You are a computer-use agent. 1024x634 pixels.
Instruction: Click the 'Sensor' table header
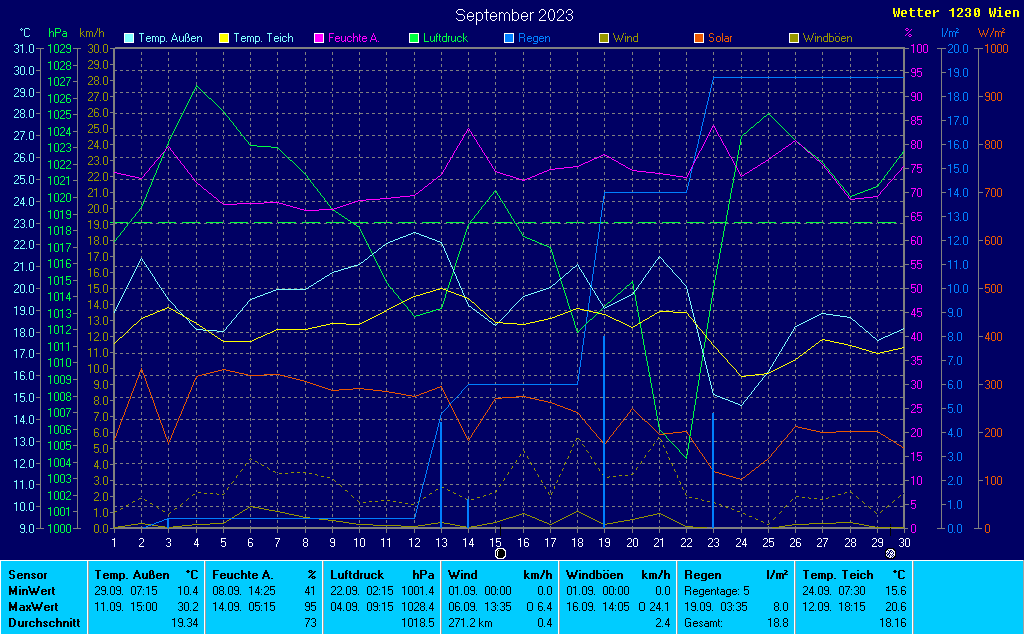[x=27, y=575]
